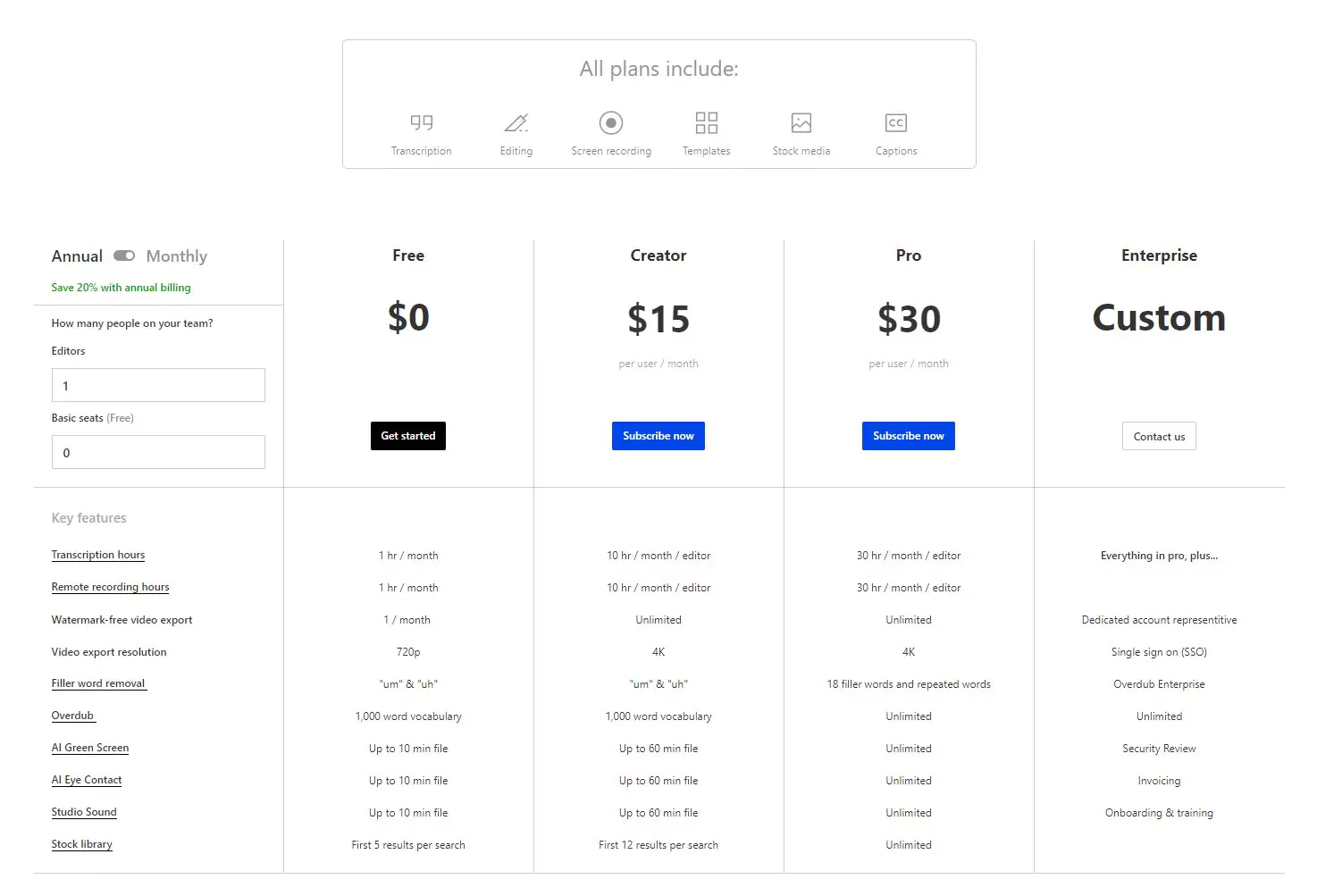The height and width of the screenshot is (896, 1317).
Task: Click the Basic seats input field
Action: click(158, 452)
